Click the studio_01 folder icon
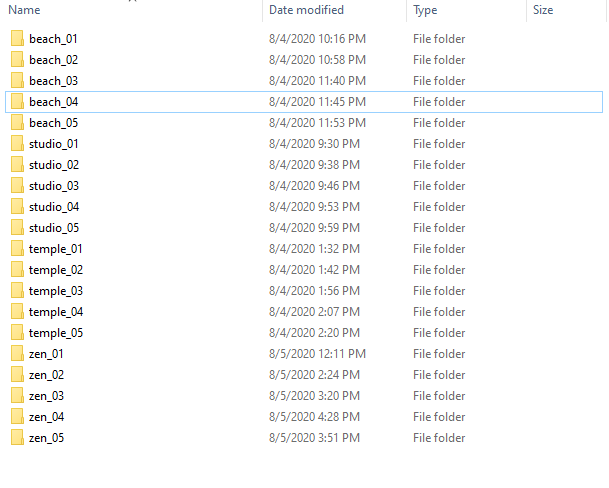This screenshot has height=488, width=609. tap(17, 143)
